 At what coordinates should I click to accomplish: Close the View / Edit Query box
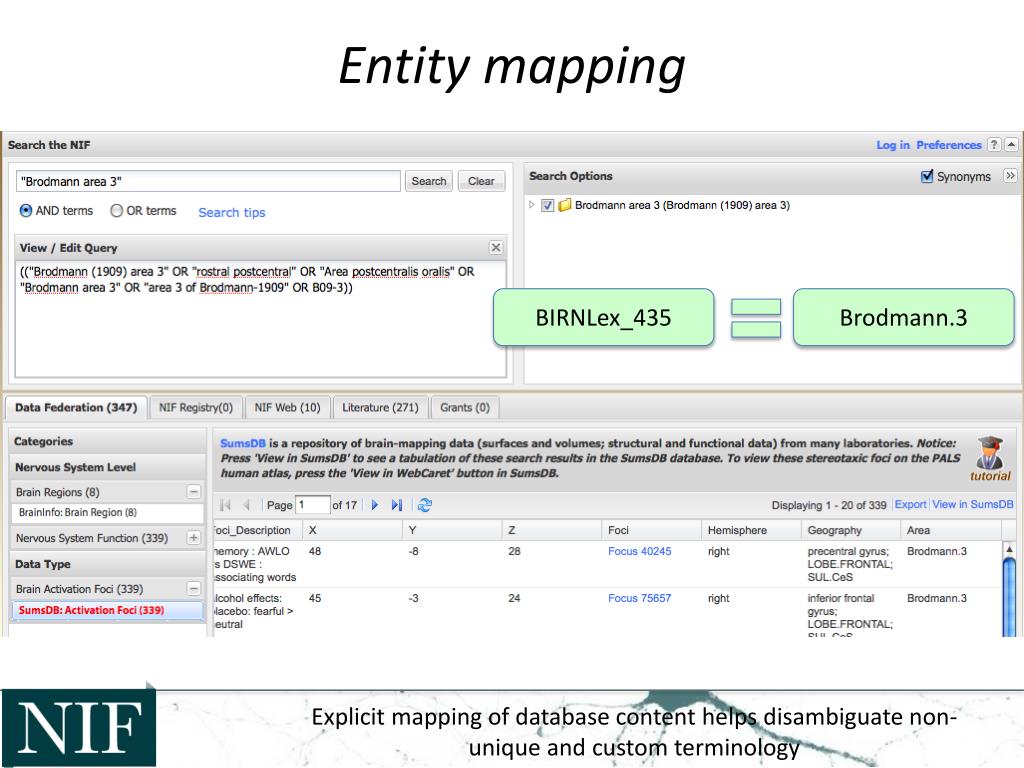[496, 248]
